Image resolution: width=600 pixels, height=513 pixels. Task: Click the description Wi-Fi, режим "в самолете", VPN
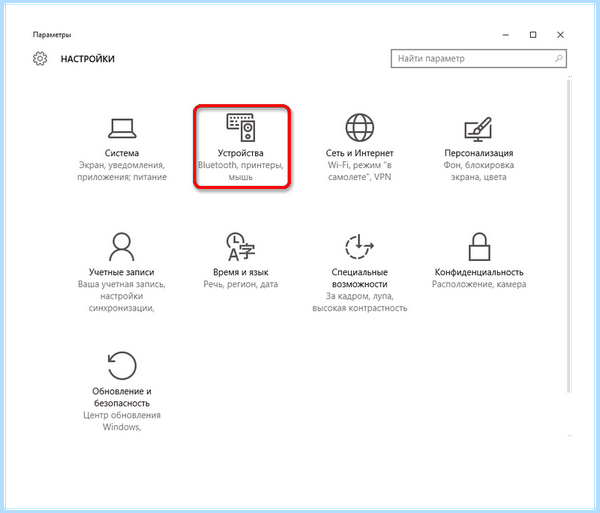click(359, 171)
